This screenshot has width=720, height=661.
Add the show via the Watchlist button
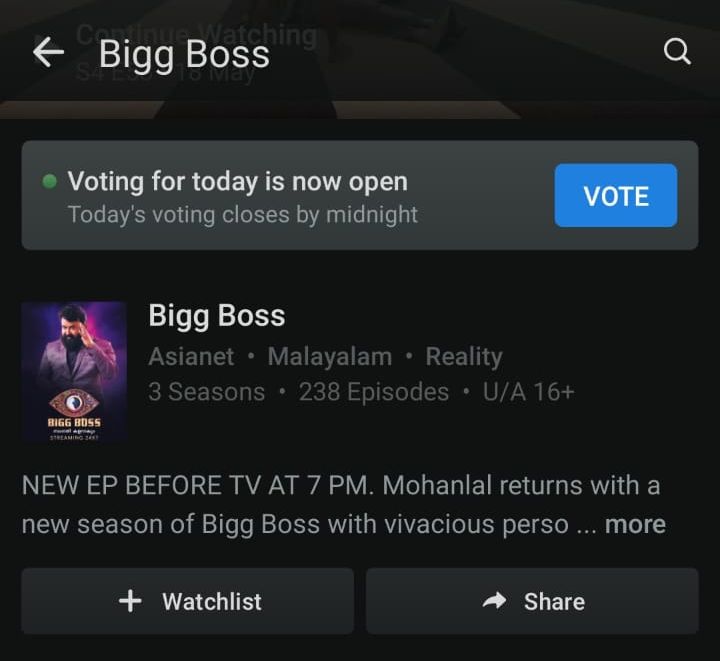187,601
